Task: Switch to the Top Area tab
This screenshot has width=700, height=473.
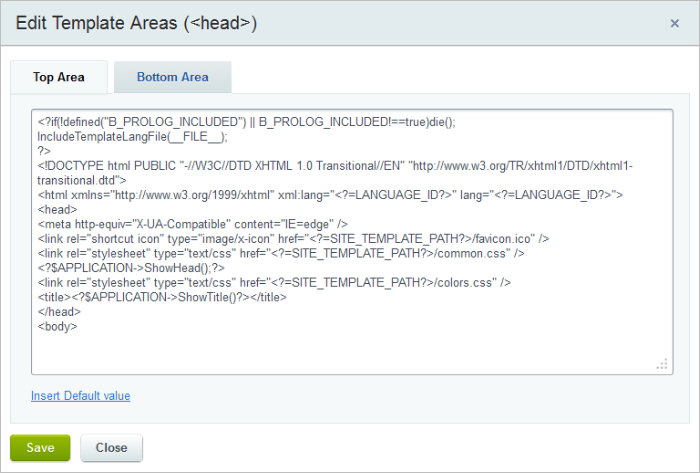Action: tap(59, 77)
